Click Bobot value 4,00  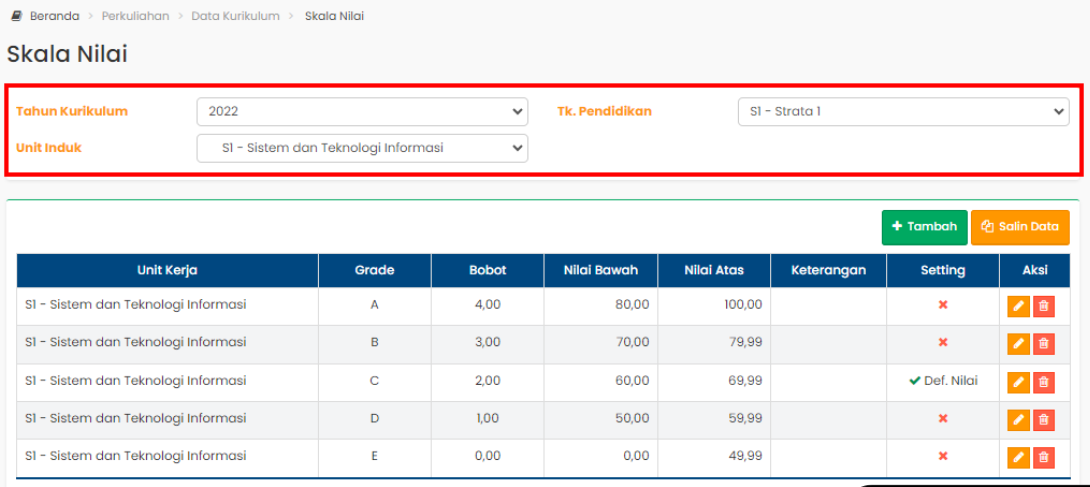487,305
